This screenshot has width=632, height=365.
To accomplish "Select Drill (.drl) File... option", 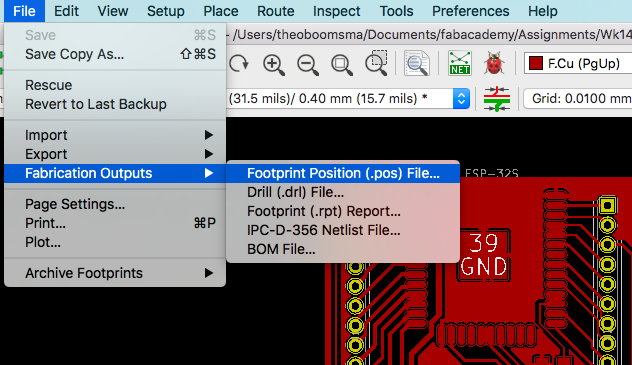I will pos(343,192).
